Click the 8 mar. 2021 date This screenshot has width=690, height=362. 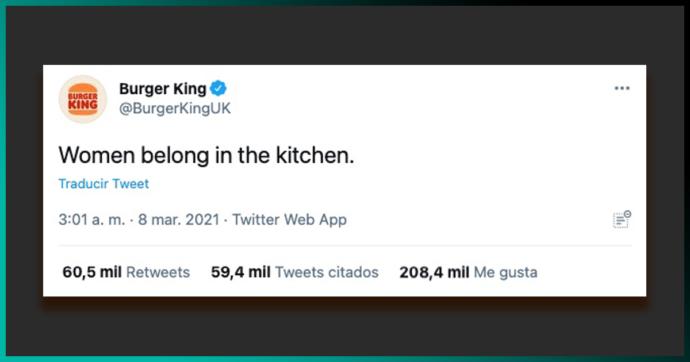click(179, 219)
